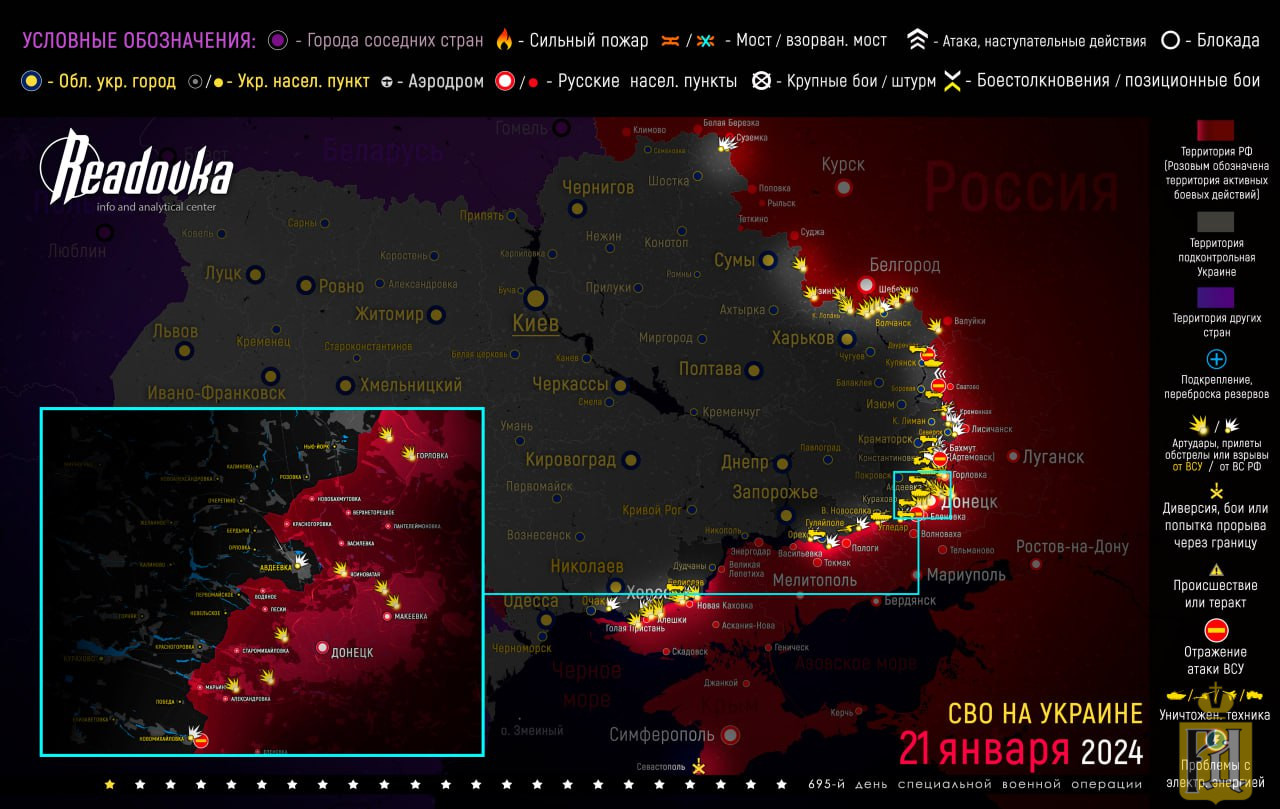Screen dimensions: 1280x809
Task: Click the Житомир city label
Action: (x=390, y=314)
